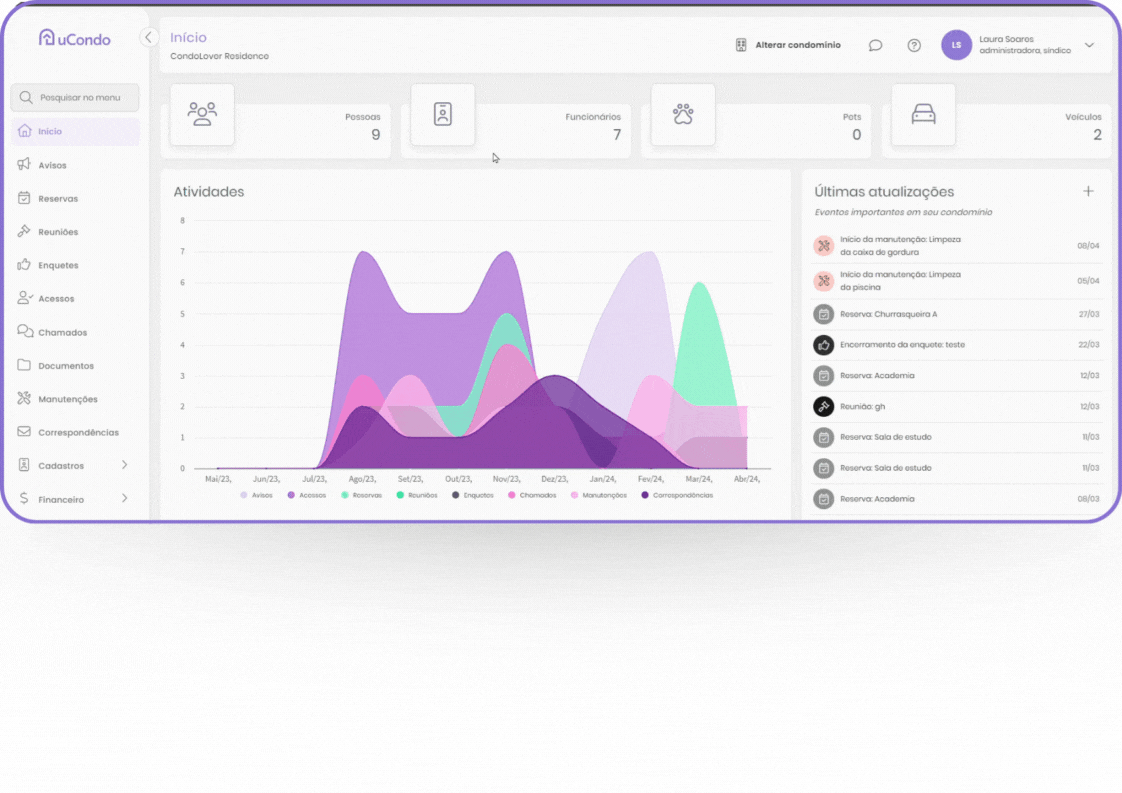This screenshot has width=1122, height=793.
Task: Expand the Financeiro submenu chevron
Action: [x=125, y=498]
